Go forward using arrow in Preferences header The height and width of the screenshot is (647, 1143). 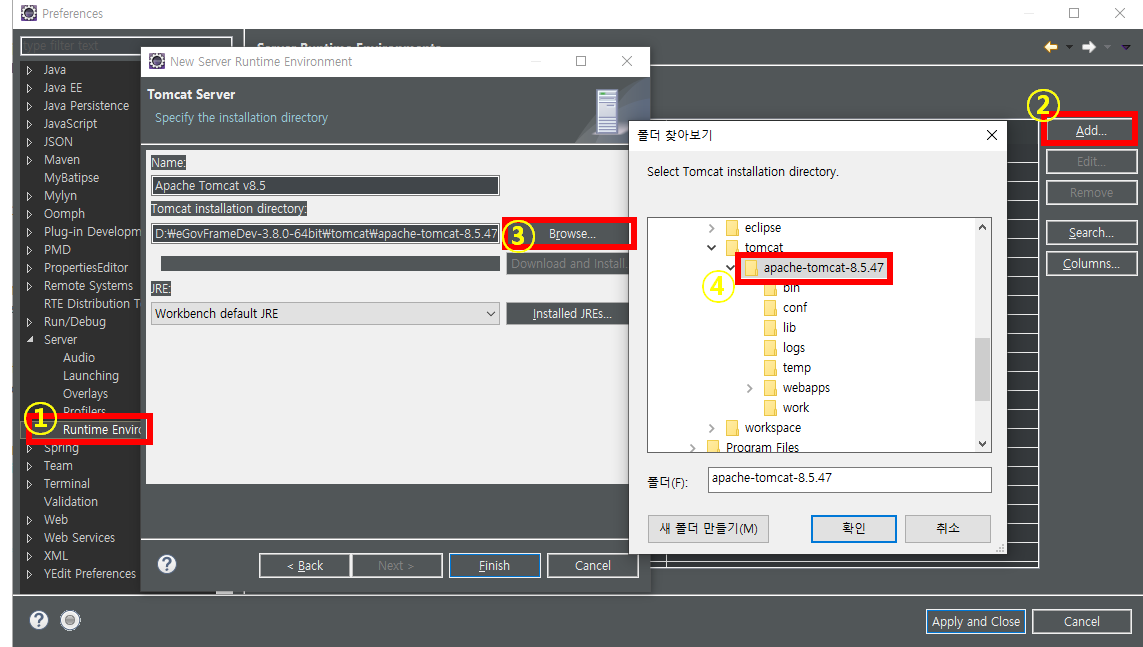click(x=1089, y=47)
